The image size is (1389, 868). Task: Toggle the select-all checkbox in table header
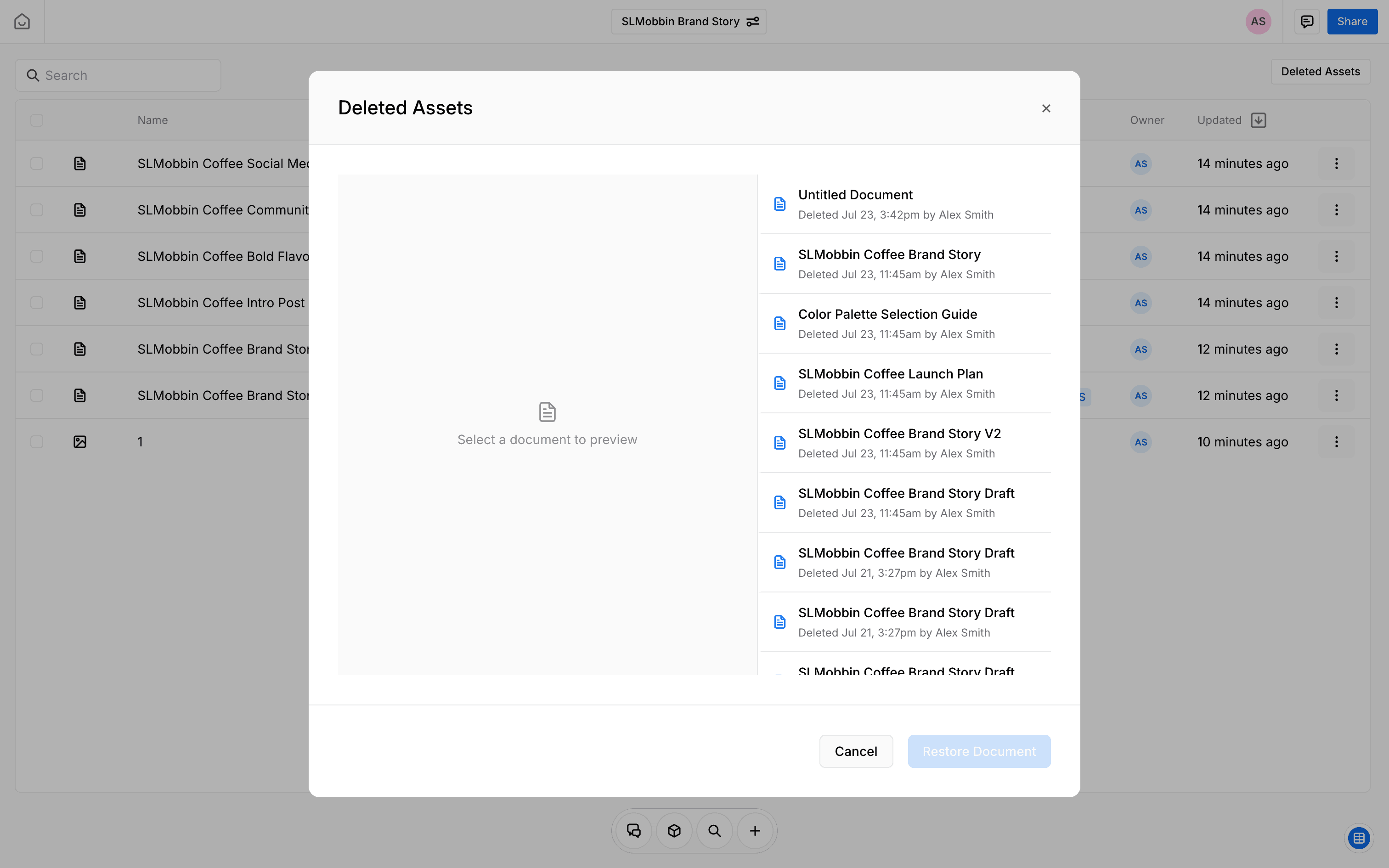(x=37, y=120)
